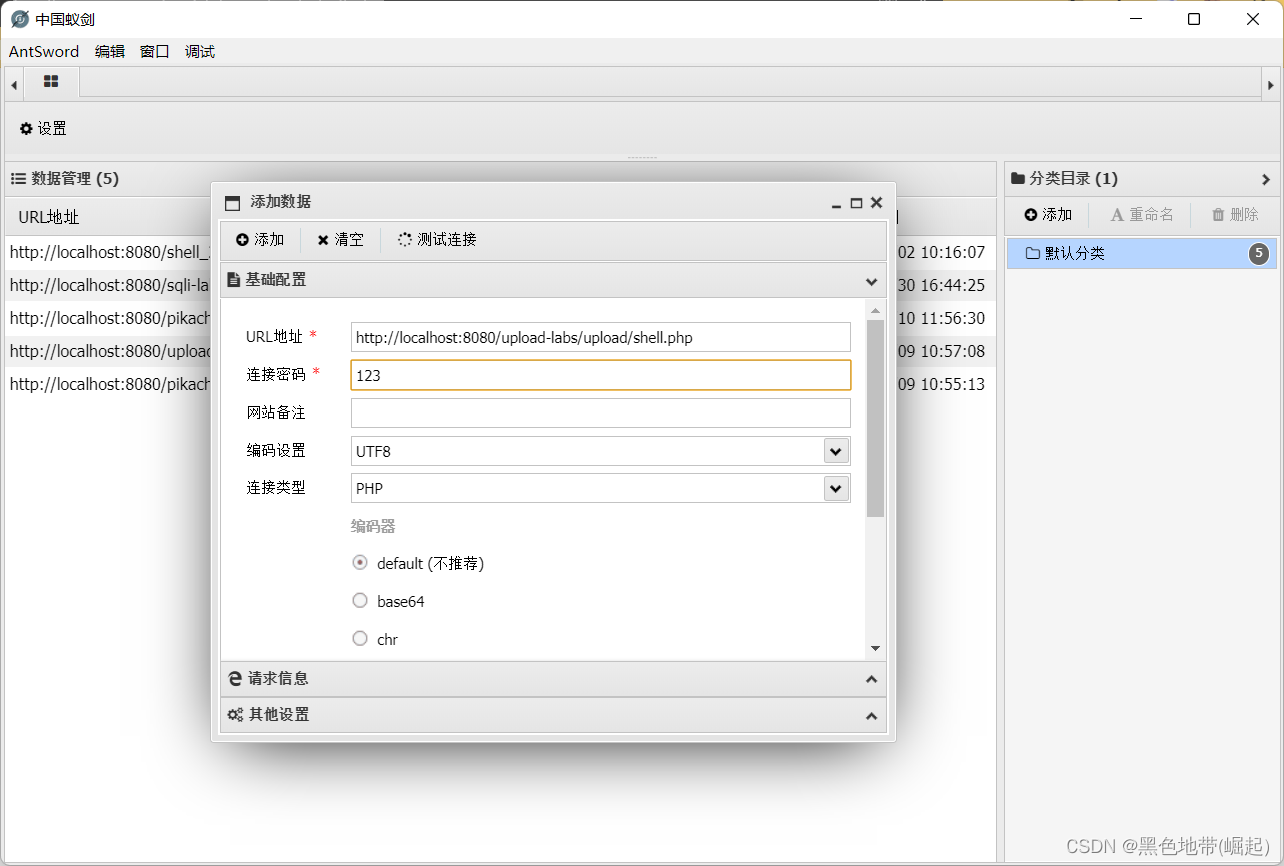Click the dialog scrollbar down arrow
Image resolution: width=1284 pixels, height=866 pixels.
(x=876, y=648)
